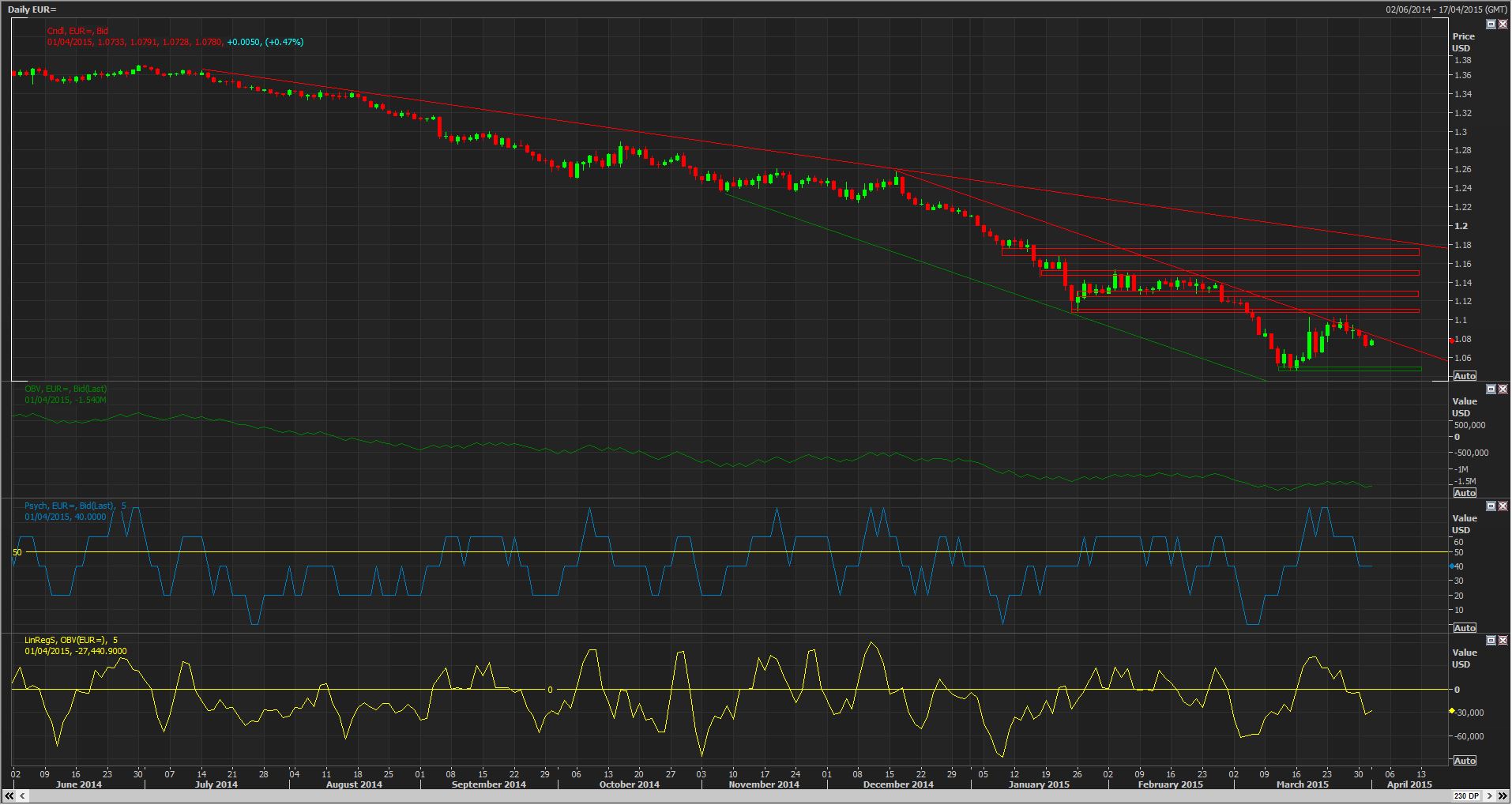
Task: Select the Cndl, EUR=, Bid legend
Action: 77,31
